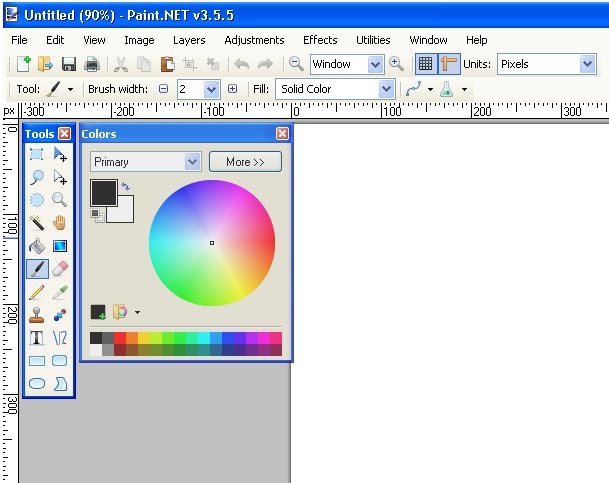Image resolution: width=609 pixels, height=483 pixels.
Task: Click the primary dark color swatch
Action: (x=104, y=193)
